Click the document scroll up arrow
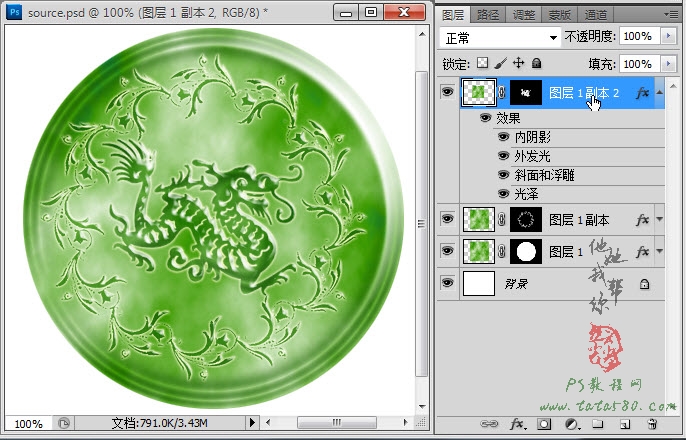The width and height of the screenshot is (686, 440). tap(422, 34)
